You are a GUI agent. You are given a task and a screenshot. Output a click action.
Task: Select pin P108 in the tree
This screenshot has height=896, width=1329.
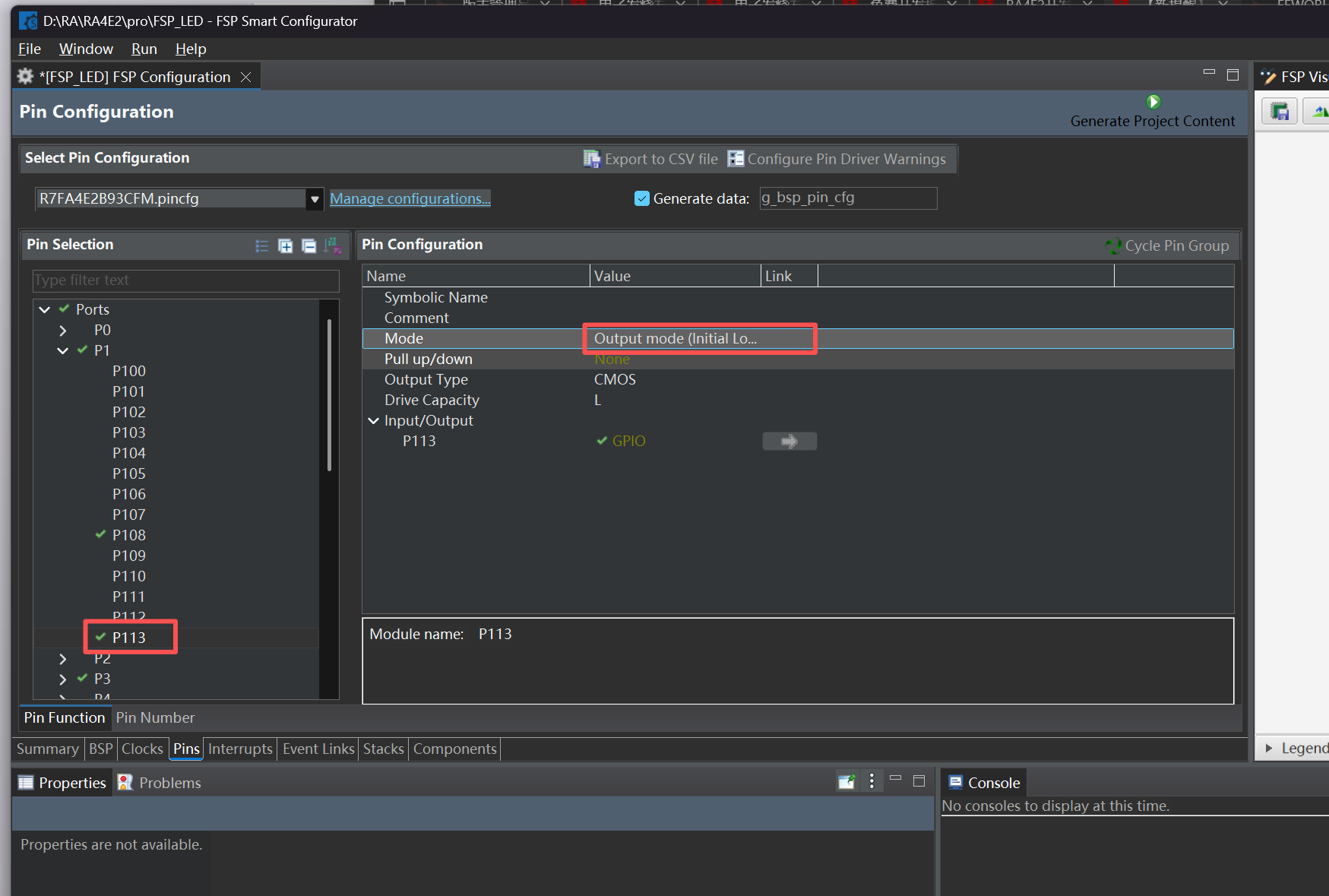(x=129, y=535)
